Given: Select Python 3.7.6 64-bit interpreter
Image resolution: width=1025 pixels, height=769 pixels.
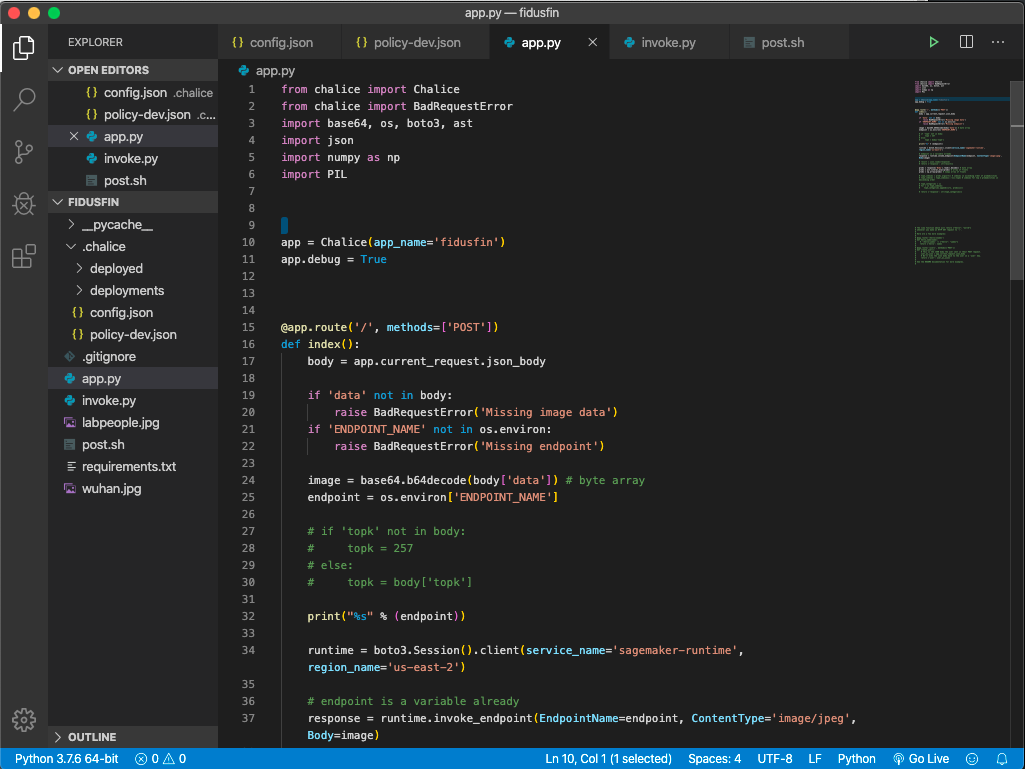Looking at the screenshot, I should pos(66,759).
